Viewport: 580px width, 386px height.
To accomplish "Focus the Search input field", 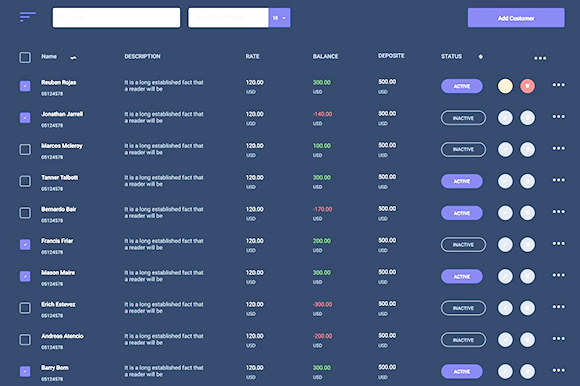I will click(x=117, y=18).
